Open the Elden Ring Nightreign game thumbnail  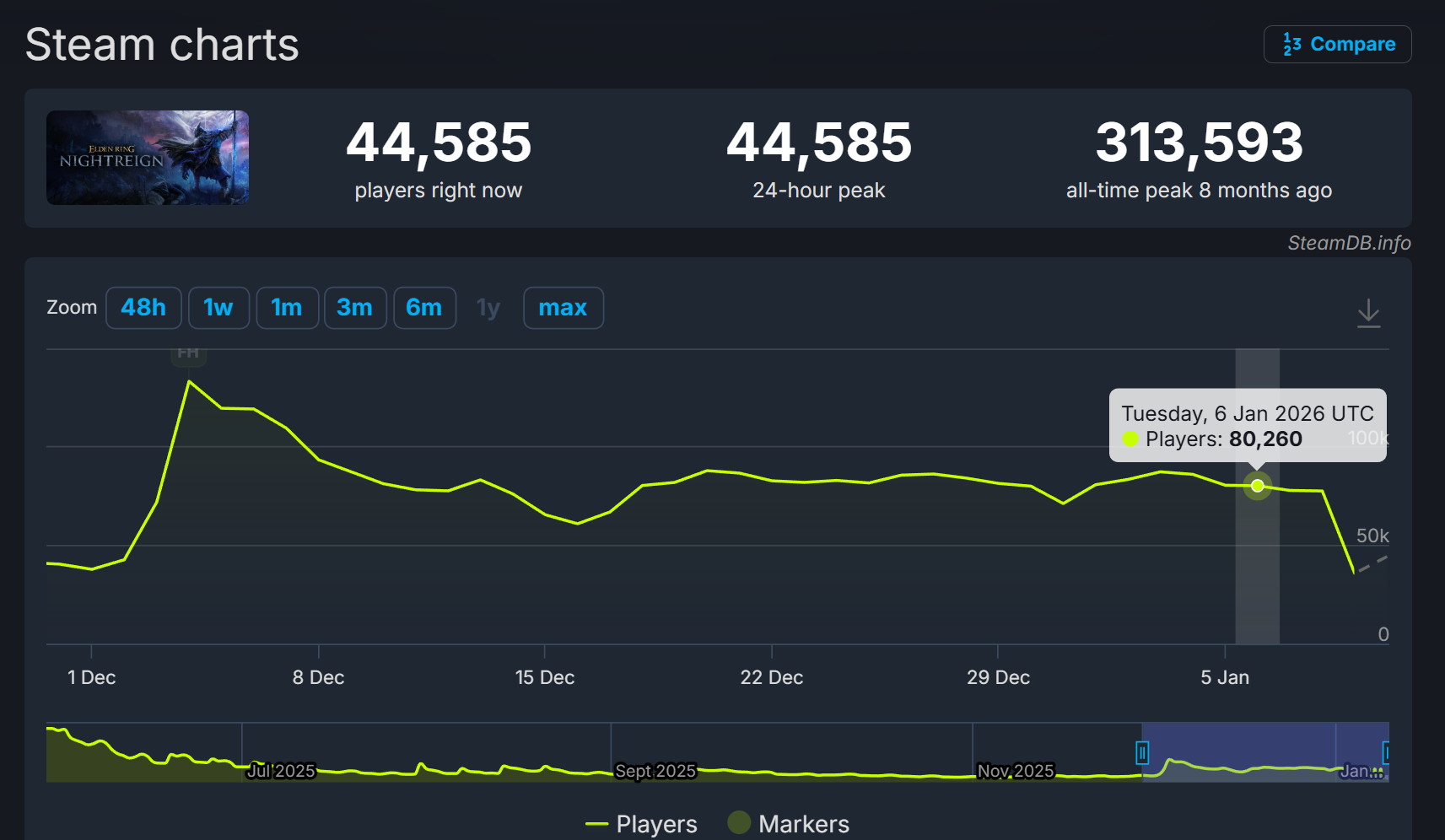point(148,158)
